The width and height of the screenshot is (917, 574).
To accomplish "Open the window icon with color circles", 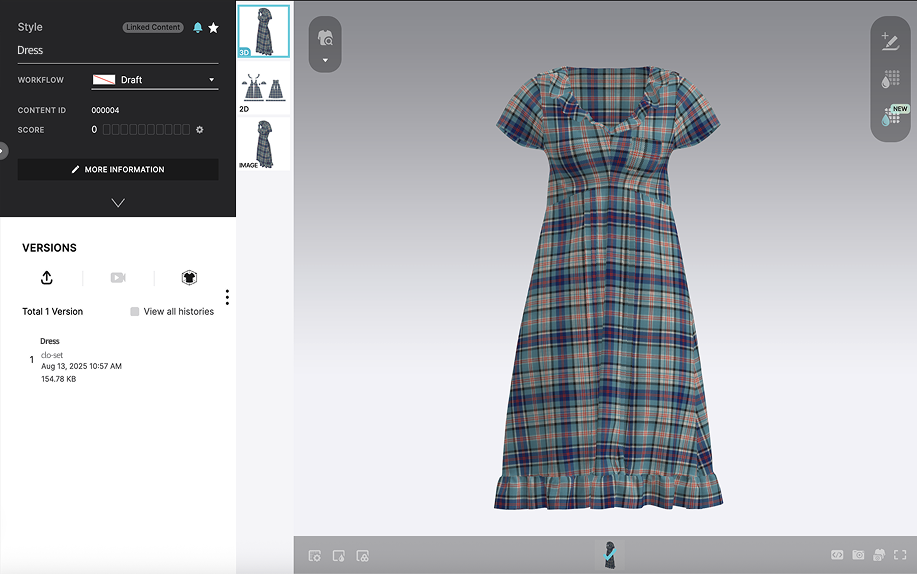I will pos(363,556).
